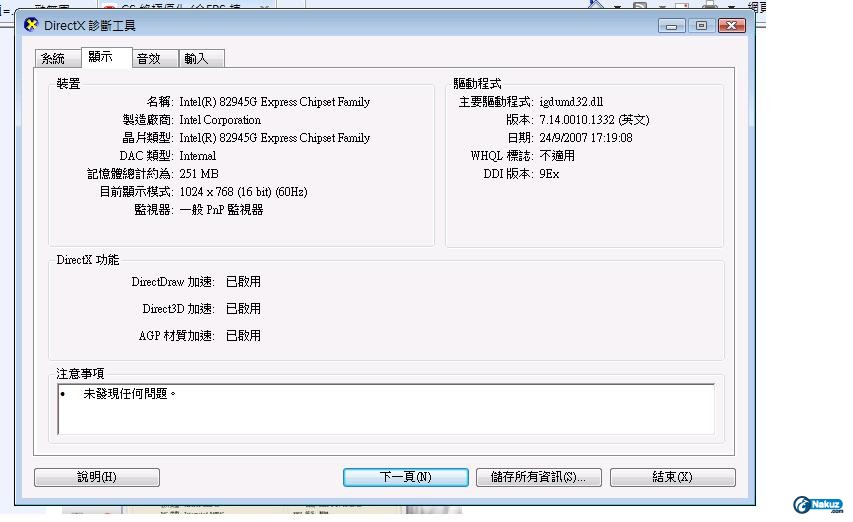Select the 顯示 tab

[x=107, y=57]
